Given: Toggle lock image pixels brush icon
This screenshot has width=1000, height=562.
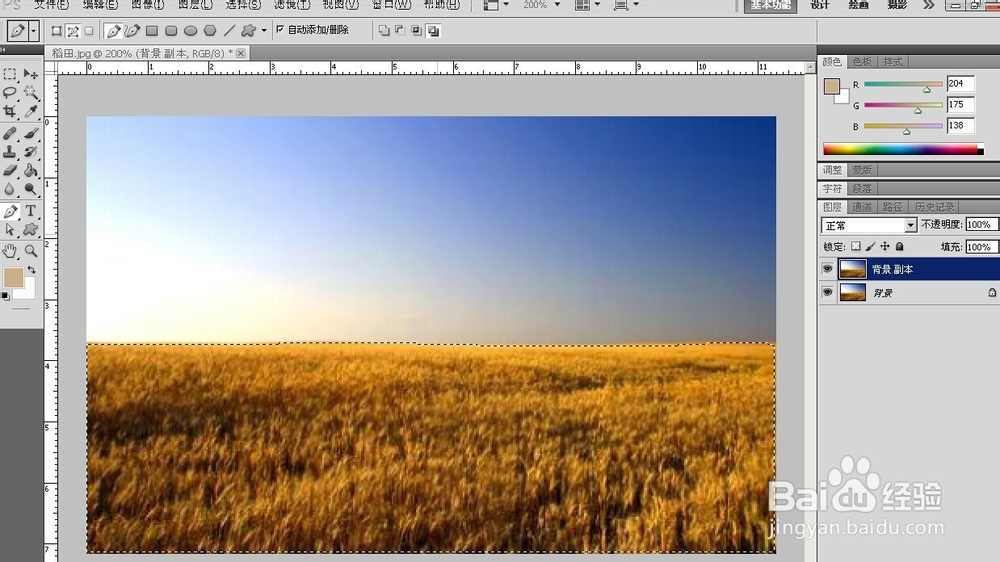Looking at the screenshot, I should pos(871,246).
